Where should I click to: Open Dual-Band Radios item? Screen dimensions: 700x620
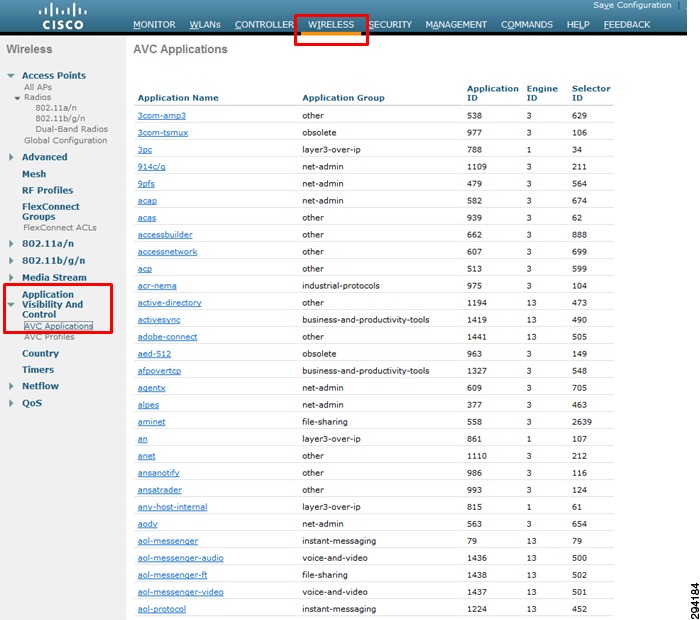(x=71, y=129)
